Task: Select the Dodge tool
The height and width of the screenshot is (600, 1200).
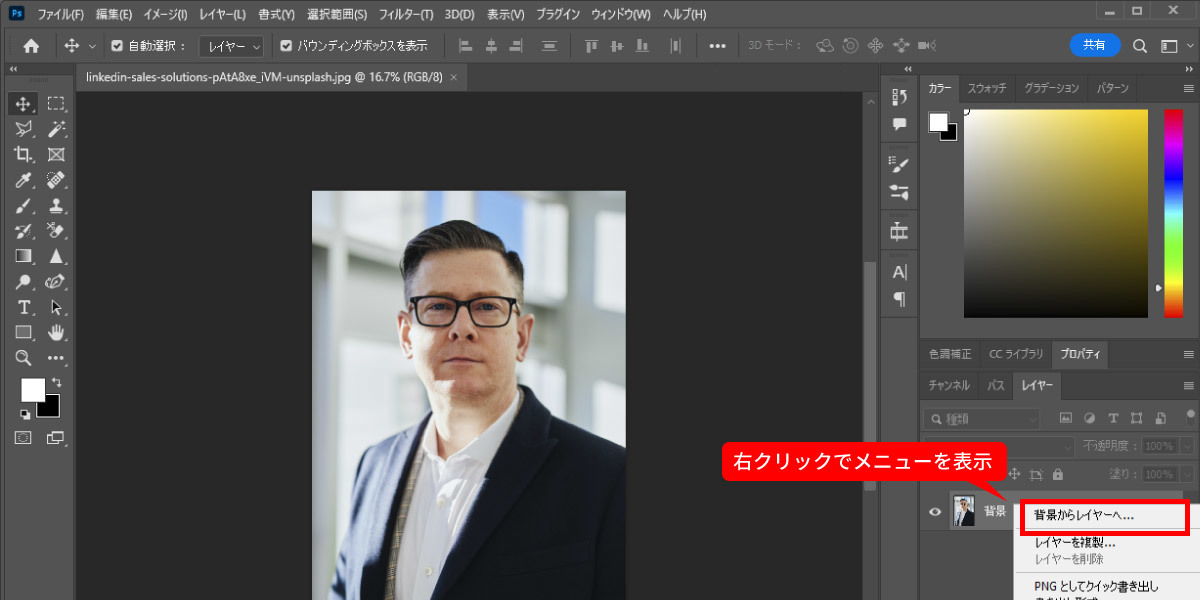Action: (x=24, y=282)
